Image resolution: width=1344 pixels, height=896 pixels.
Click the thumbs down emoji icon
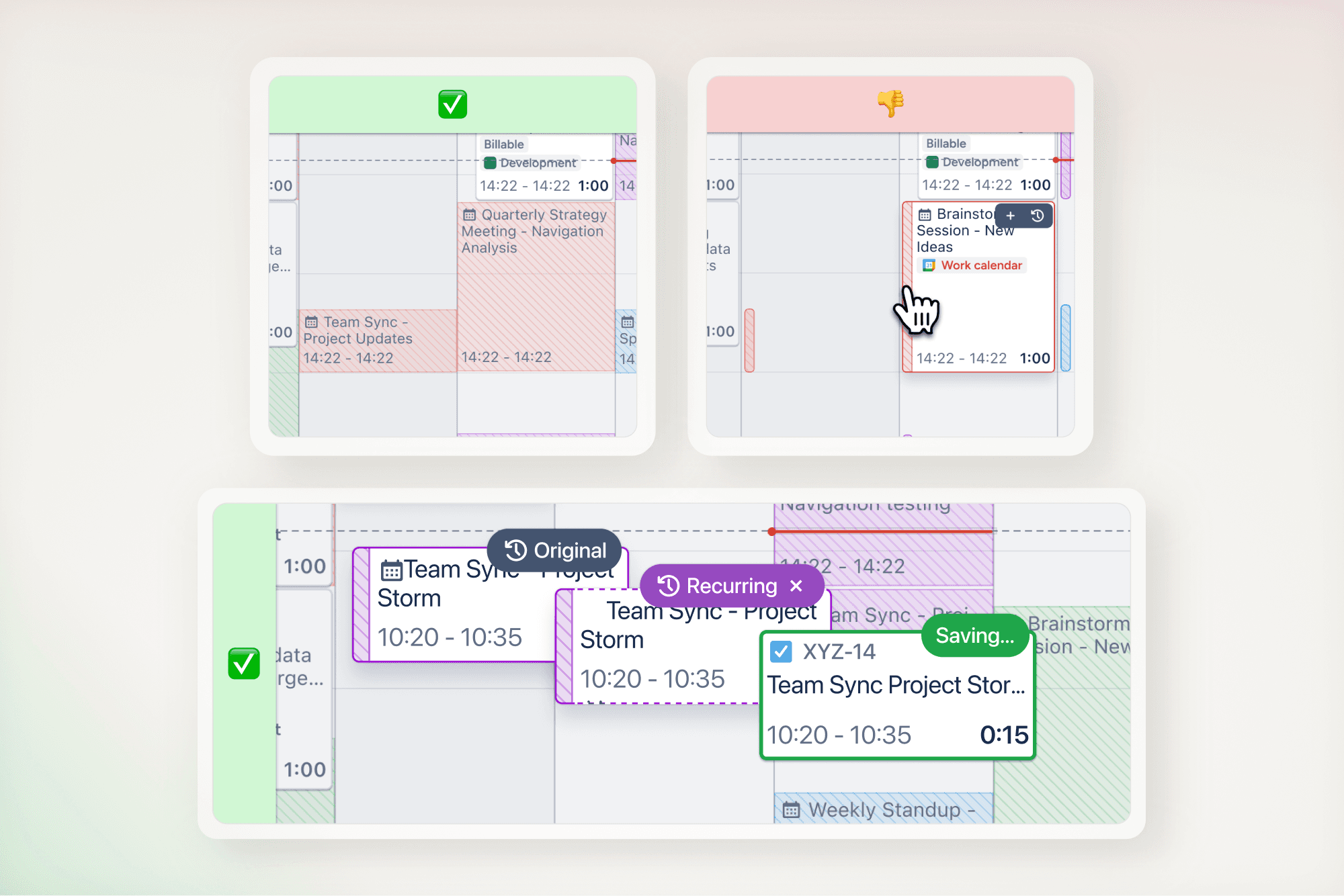pyautogui.click(x=890, y=103)
